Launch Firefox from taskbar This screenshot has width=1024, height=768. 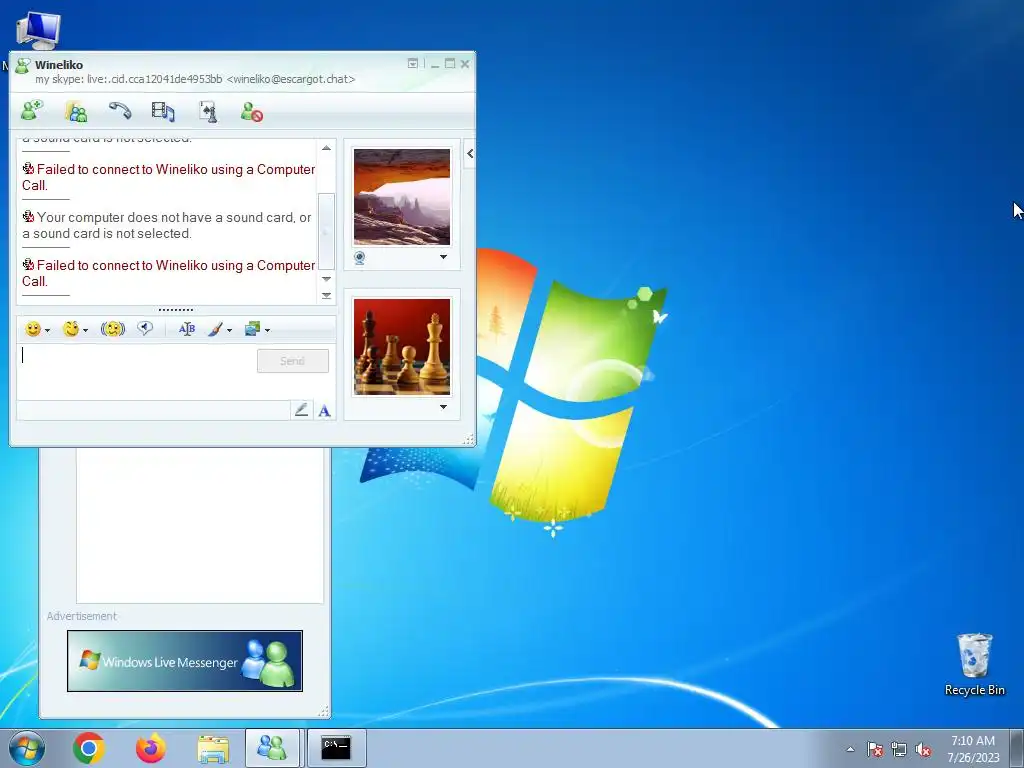pos(150,748)
